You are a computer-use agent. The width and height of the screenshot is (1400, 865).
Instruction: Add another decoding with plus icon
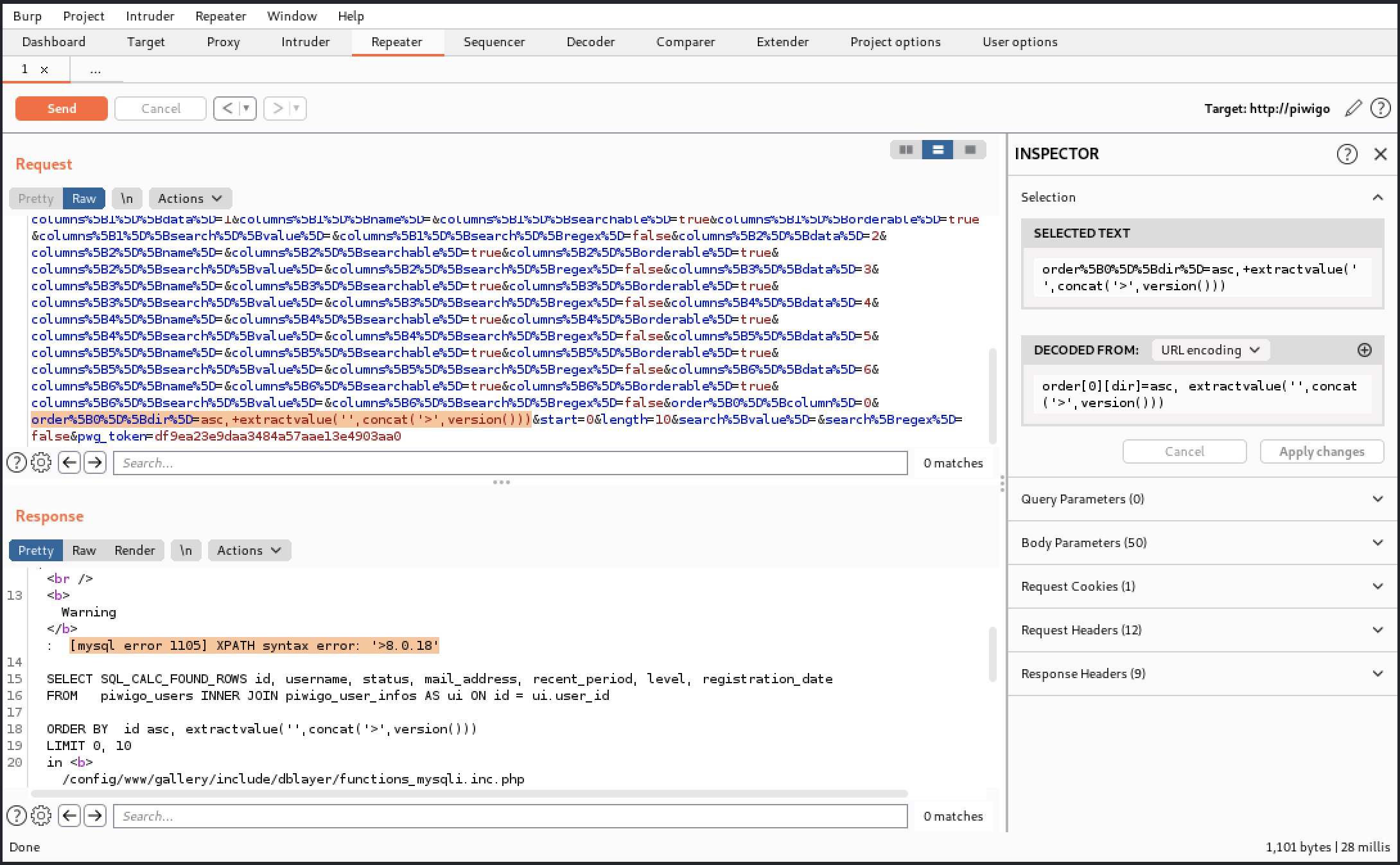point(1365,350)
